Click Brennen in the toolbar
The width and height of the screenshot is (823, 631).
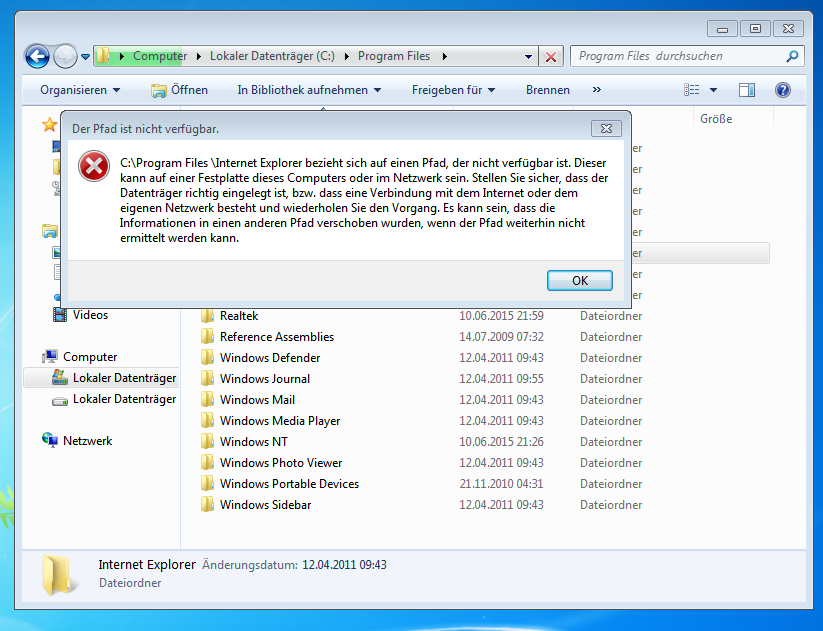[547, 90]
